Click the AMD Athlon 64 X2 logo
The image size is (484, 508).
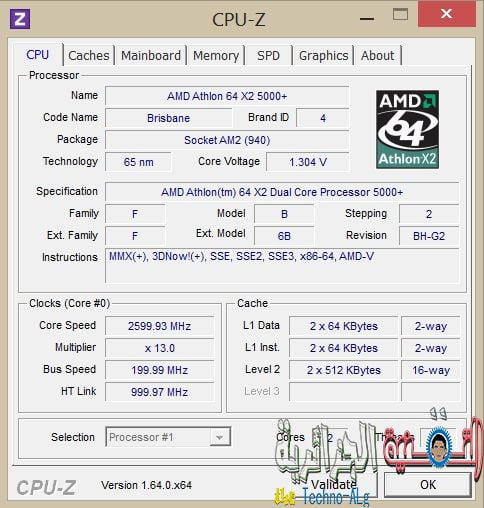pyautogui.click(x=407, y=129)
